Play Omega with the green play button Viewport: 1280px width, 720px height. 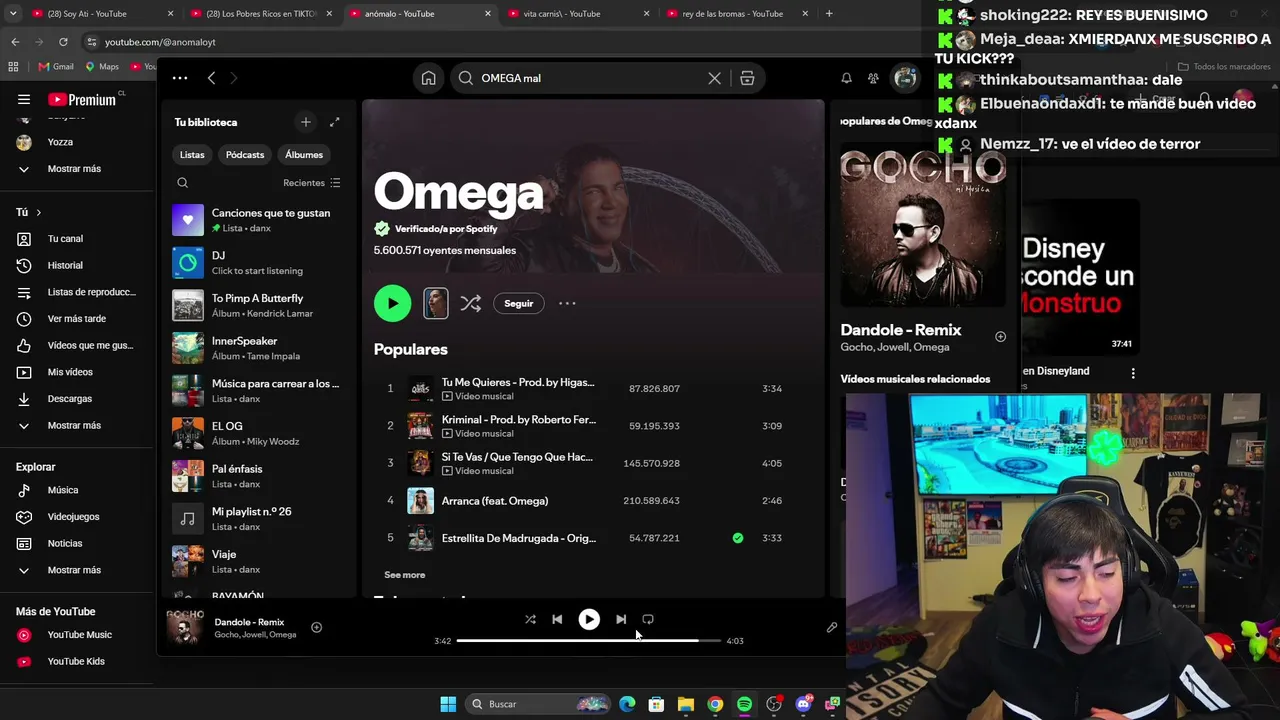pos(392,303)
